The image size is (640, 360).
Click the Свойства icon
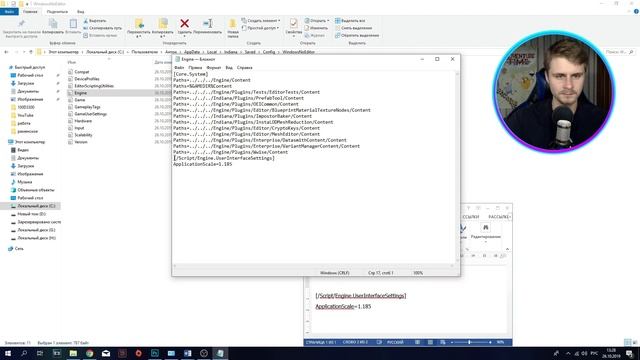pyautogui.click(x=293, y=24)
